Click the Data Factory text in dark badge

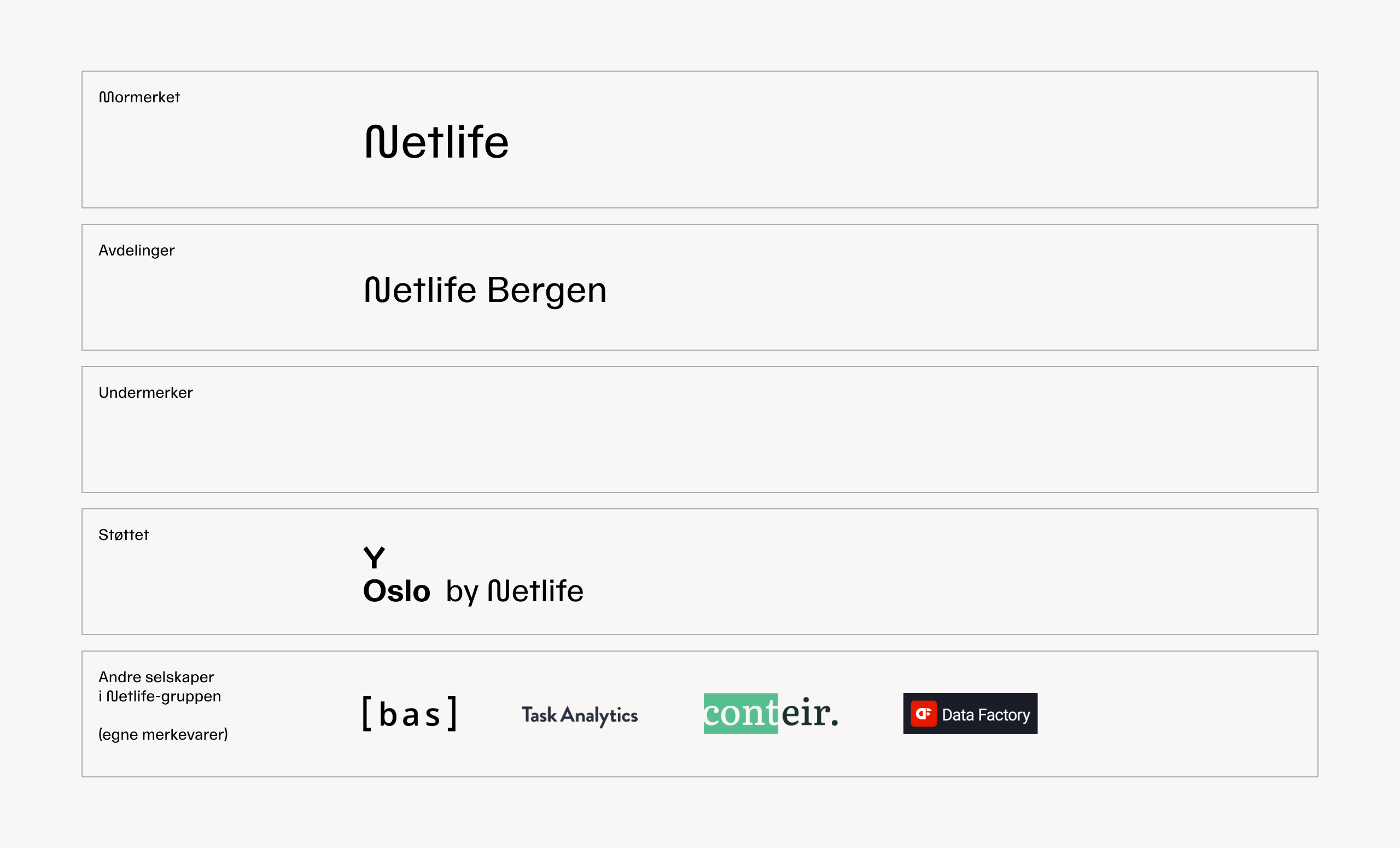[986, 715]
